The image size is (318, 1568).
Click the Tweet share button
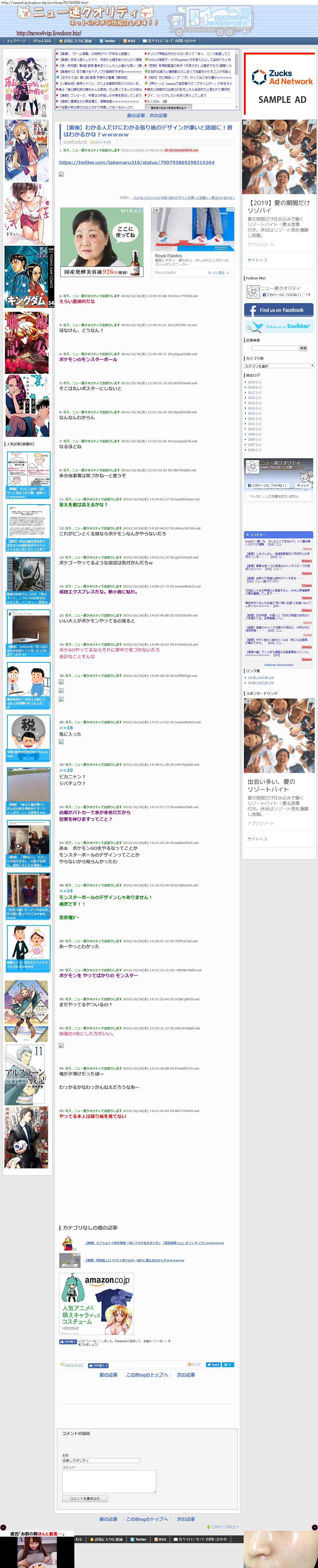tap(213, 1365)
